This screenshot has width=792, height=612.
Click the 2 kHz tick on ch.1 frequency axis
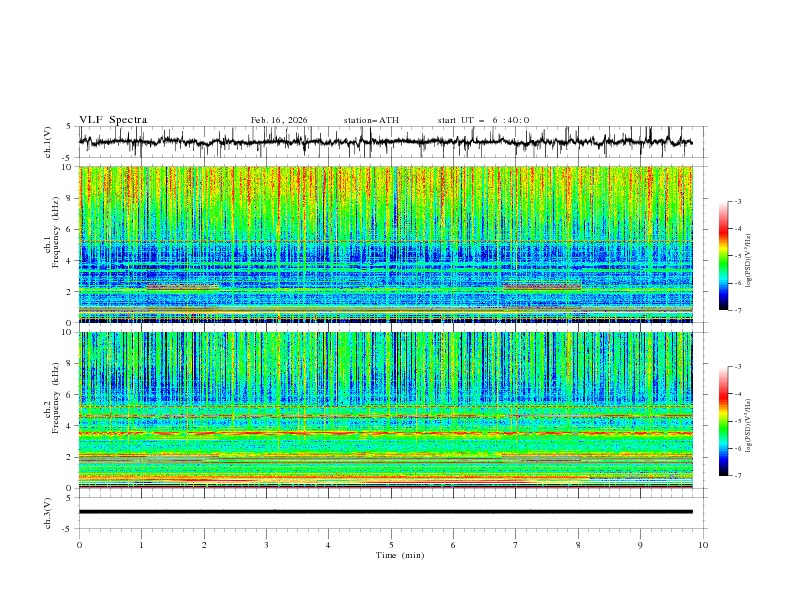70,291
